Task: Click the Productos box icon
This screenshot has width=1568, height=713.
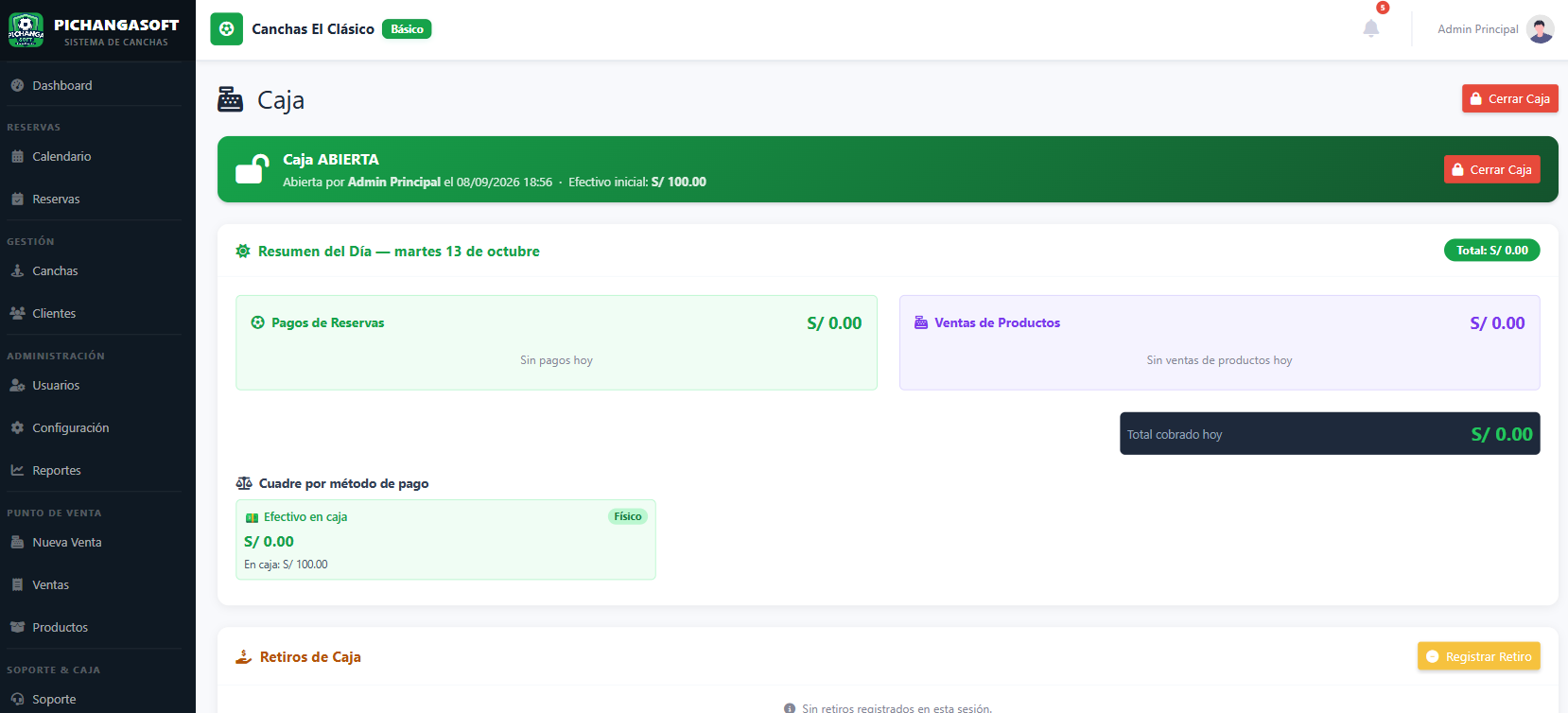Action: pos(17,627)
